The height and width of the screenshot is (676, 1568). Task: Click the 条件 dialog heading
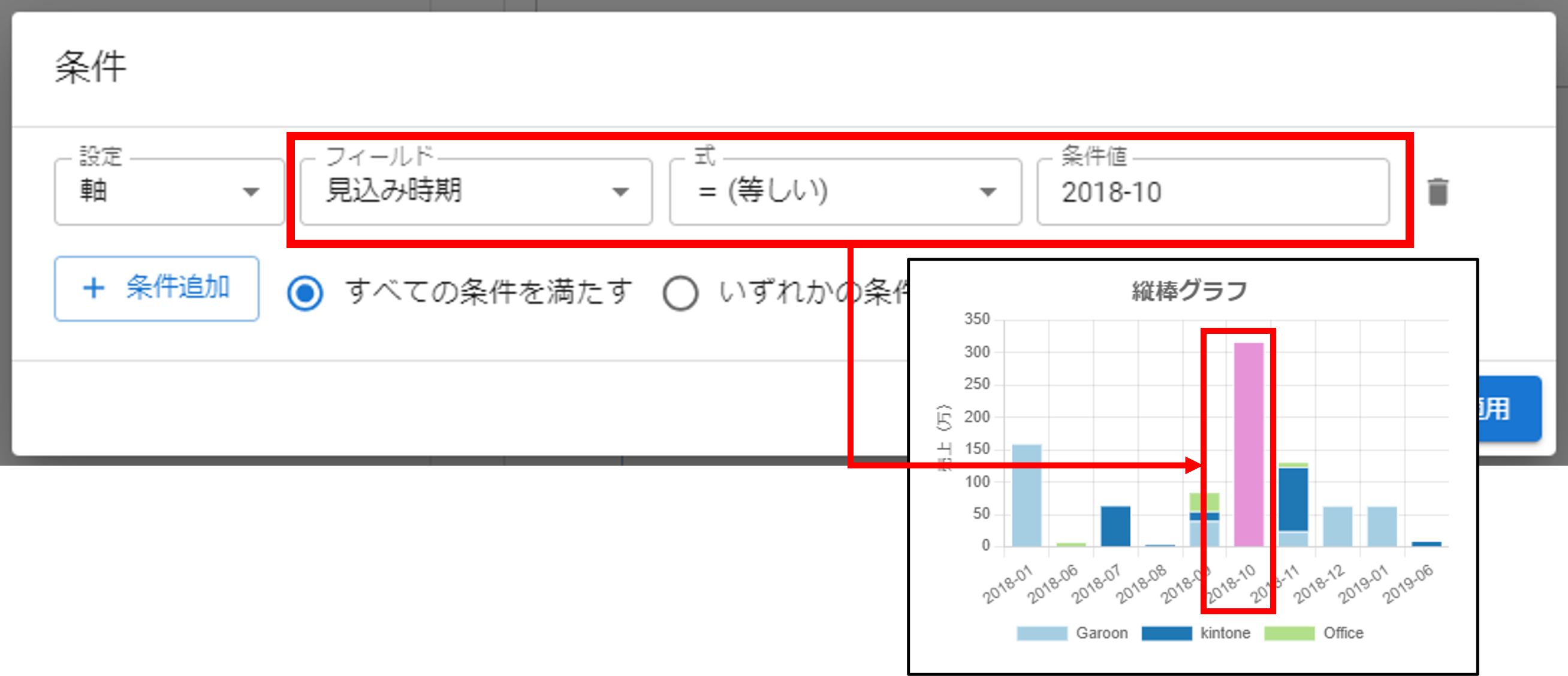point(91,67)
